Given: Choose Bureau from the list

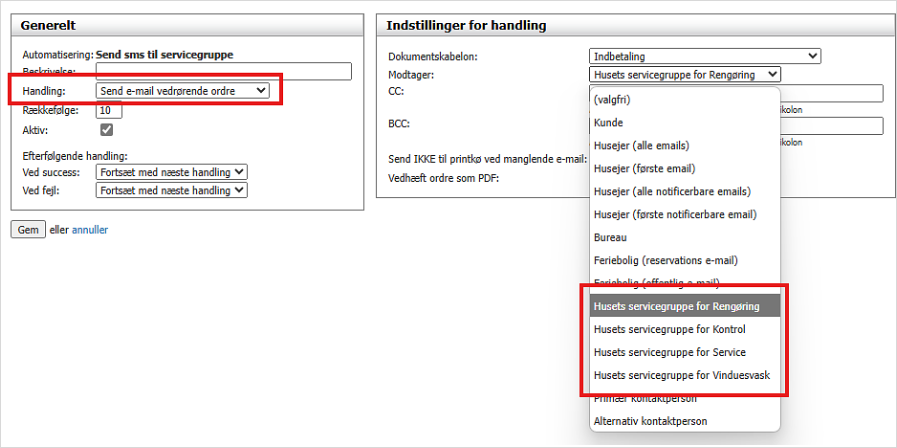Looking at the screenshot, I should (x=685, y=237).
